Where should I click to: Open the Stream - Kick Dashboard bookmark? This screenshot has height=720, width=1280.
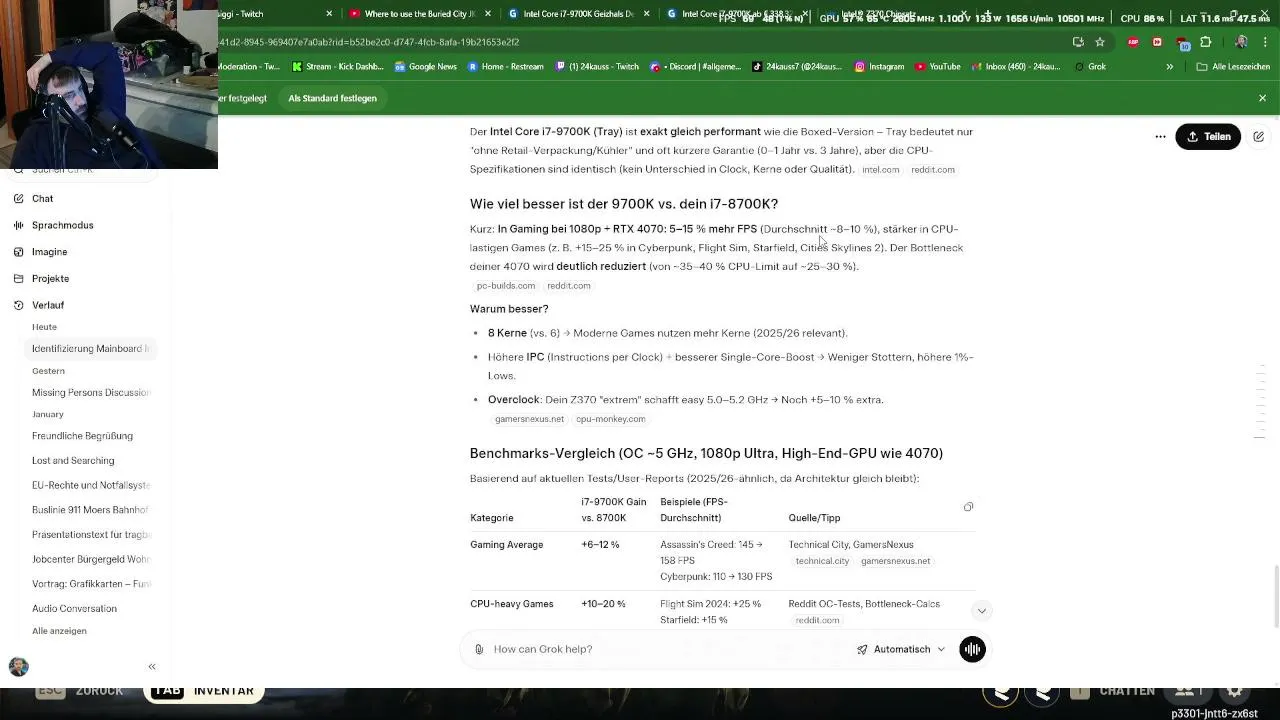[337, 67]
